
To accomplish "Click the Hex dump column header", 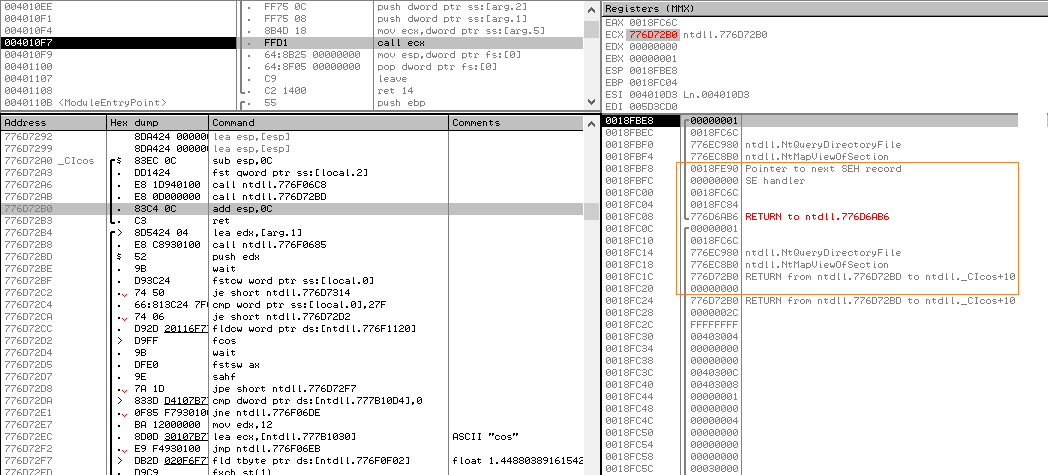I will pos(157,122).
